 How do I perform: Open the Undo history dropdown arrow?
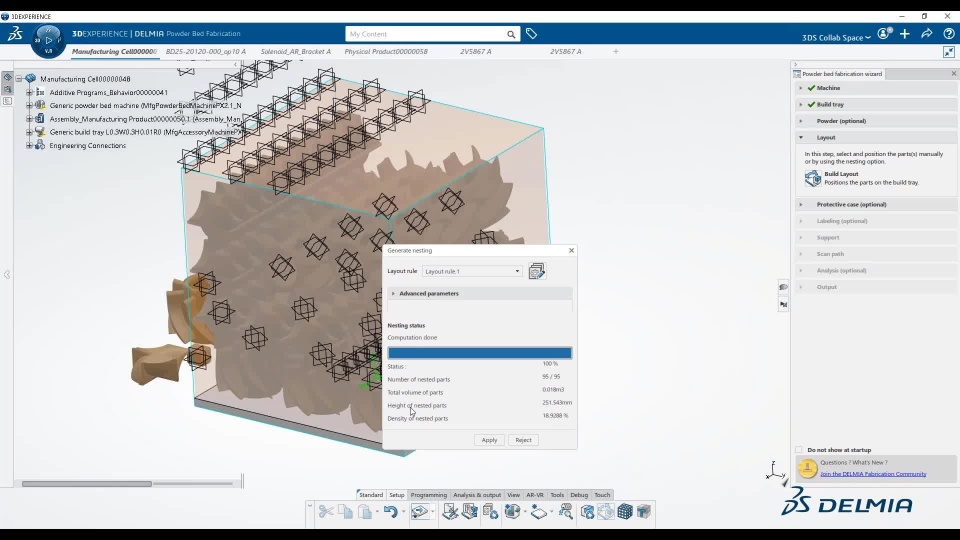pos(403,512)
